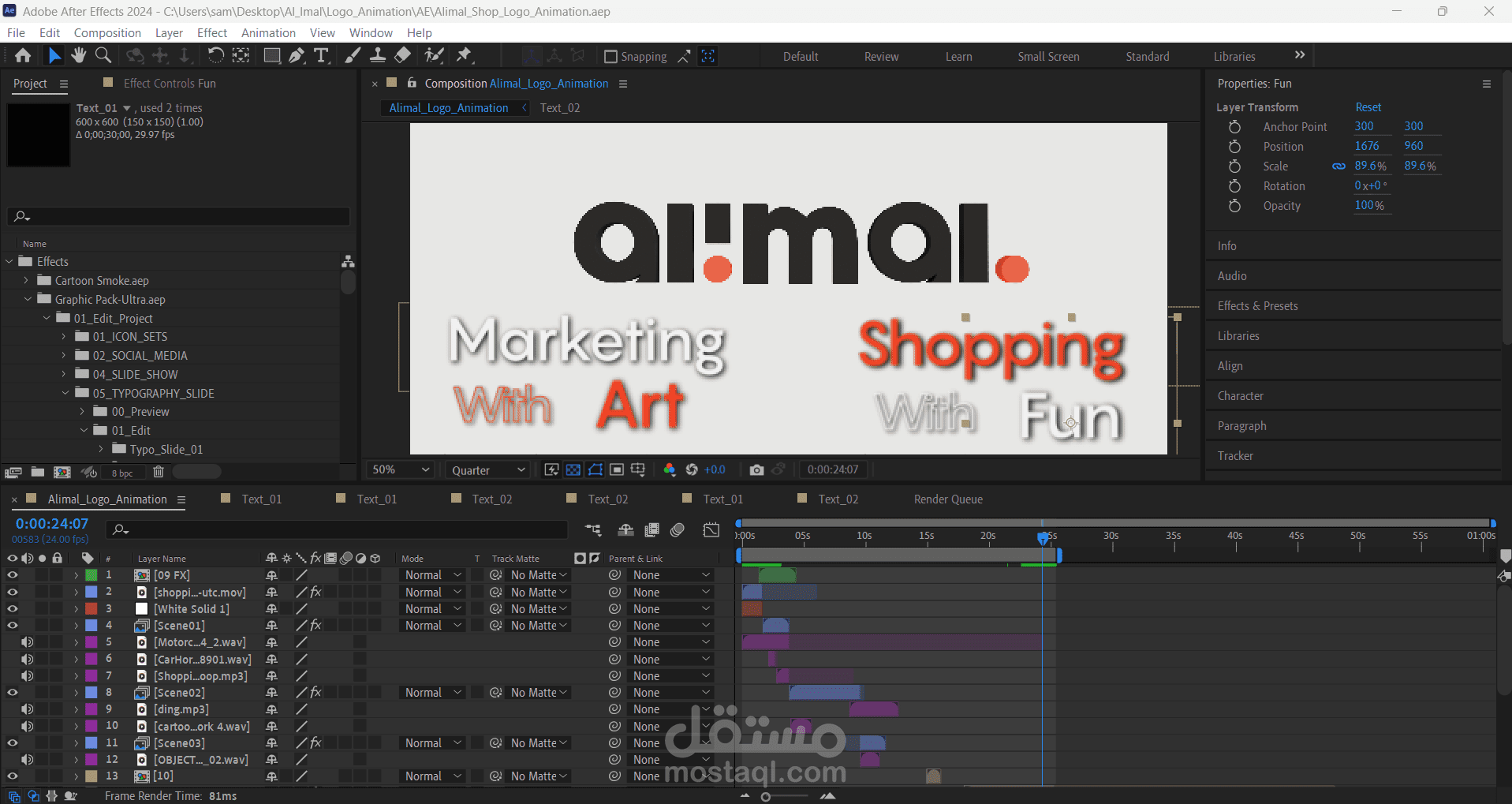The width and height of the screenshot is (1512, 804).
Task: Hide the [Scene03] layer
Action: (13, 743)
